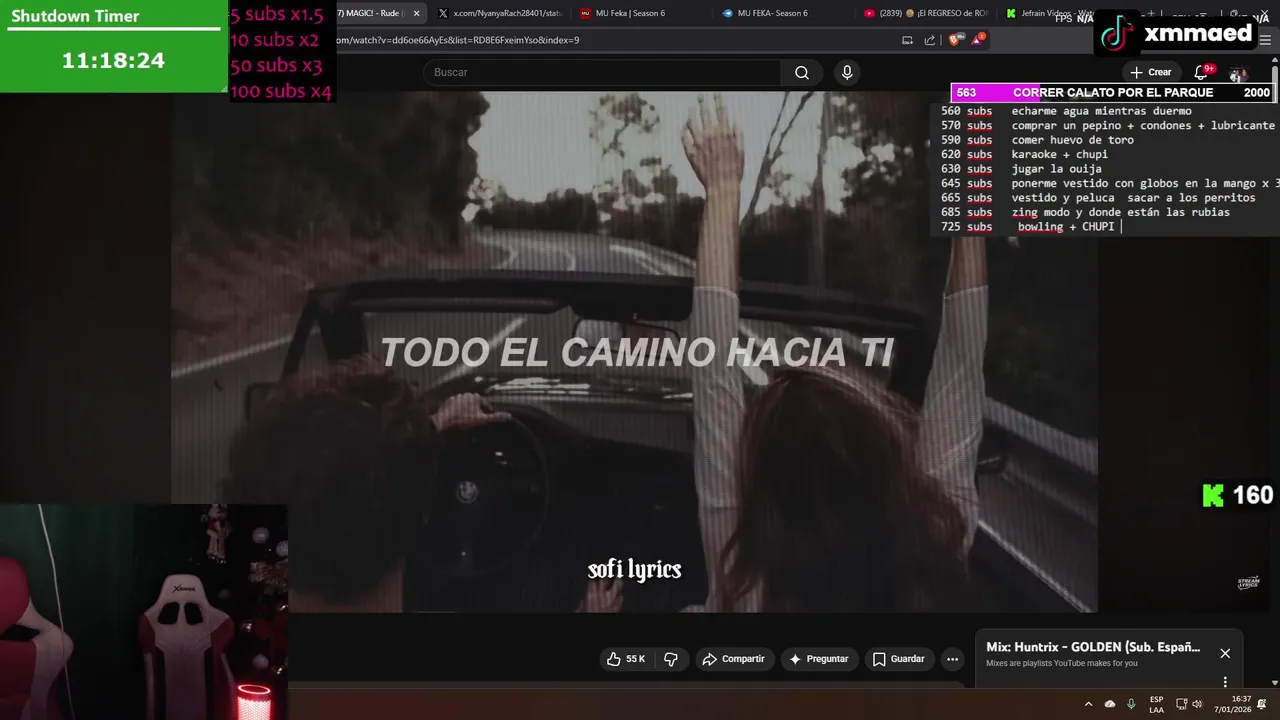Switch to the MU FEKA- Season 6 tab
The image size is (1280, 720).
pos(782,13)
